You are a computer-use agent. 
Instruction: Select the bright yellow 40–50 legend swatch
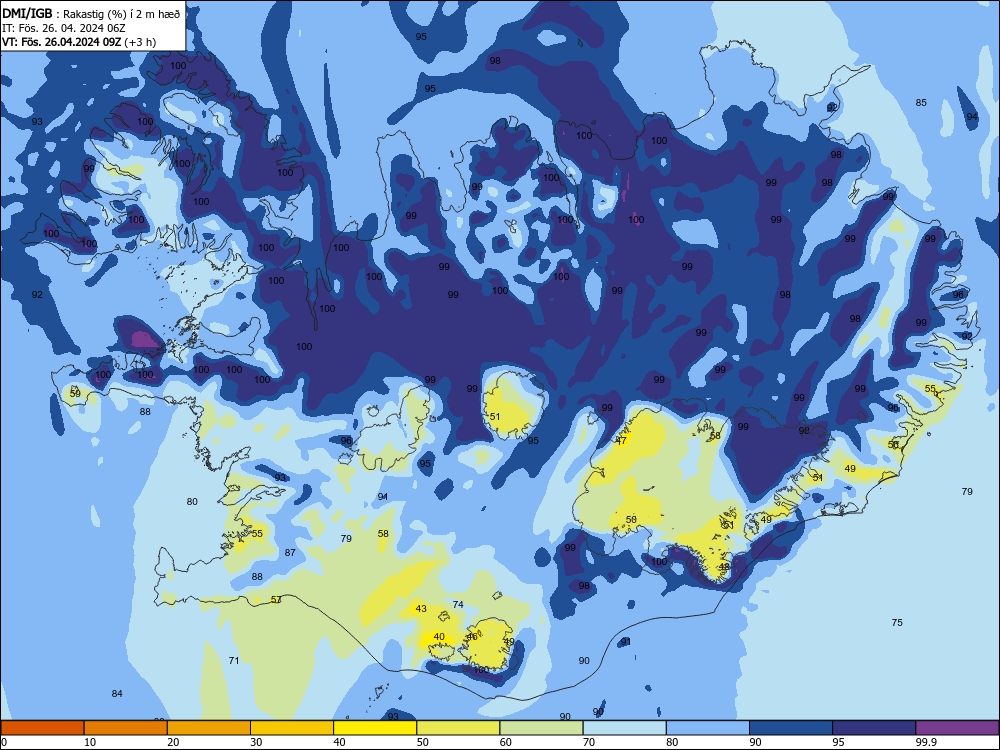click(x=375, y=728)
